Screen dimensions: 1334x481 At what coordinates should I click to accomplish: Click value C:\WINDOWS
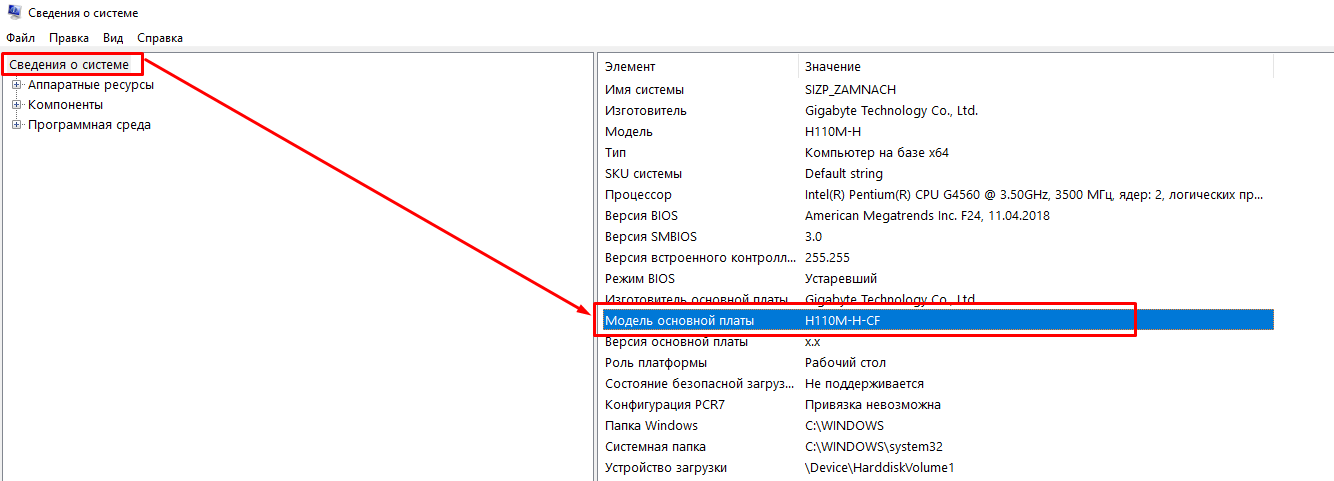pyautogui.click(x=845, y=426)
